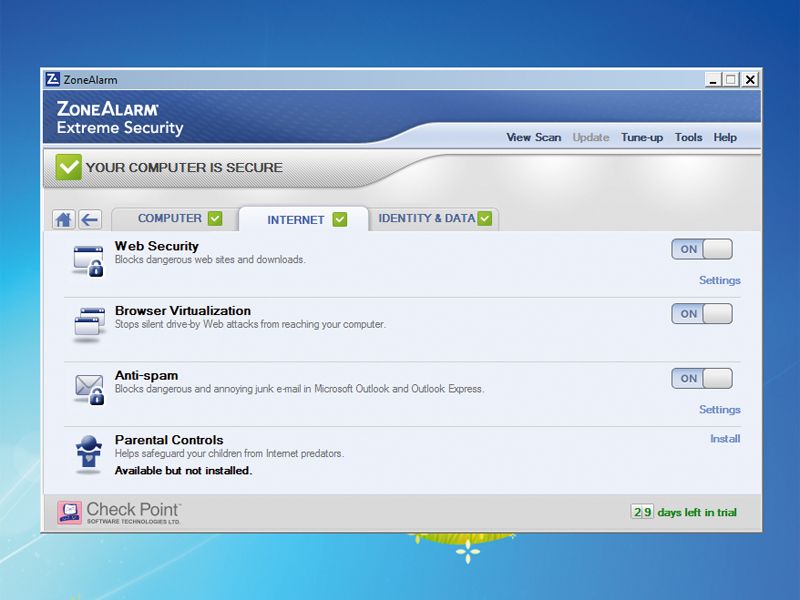This screenshot has height=600, width=800.
Task: Open Anti-spam Settings link
Action: (719, 409)
